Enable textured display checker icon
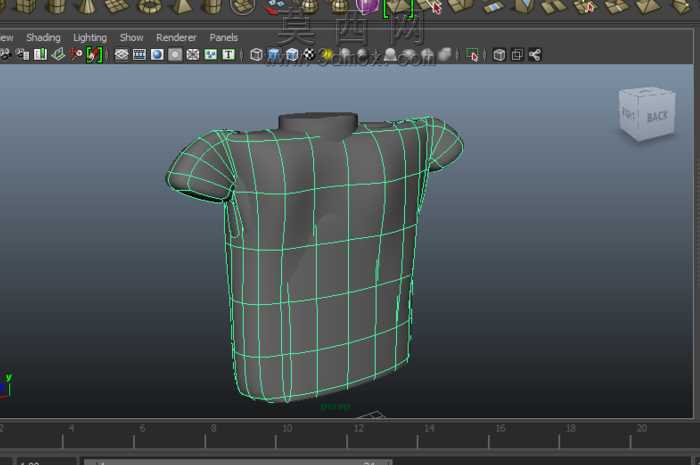Viewport: 700px width, 465px height. 309,55
